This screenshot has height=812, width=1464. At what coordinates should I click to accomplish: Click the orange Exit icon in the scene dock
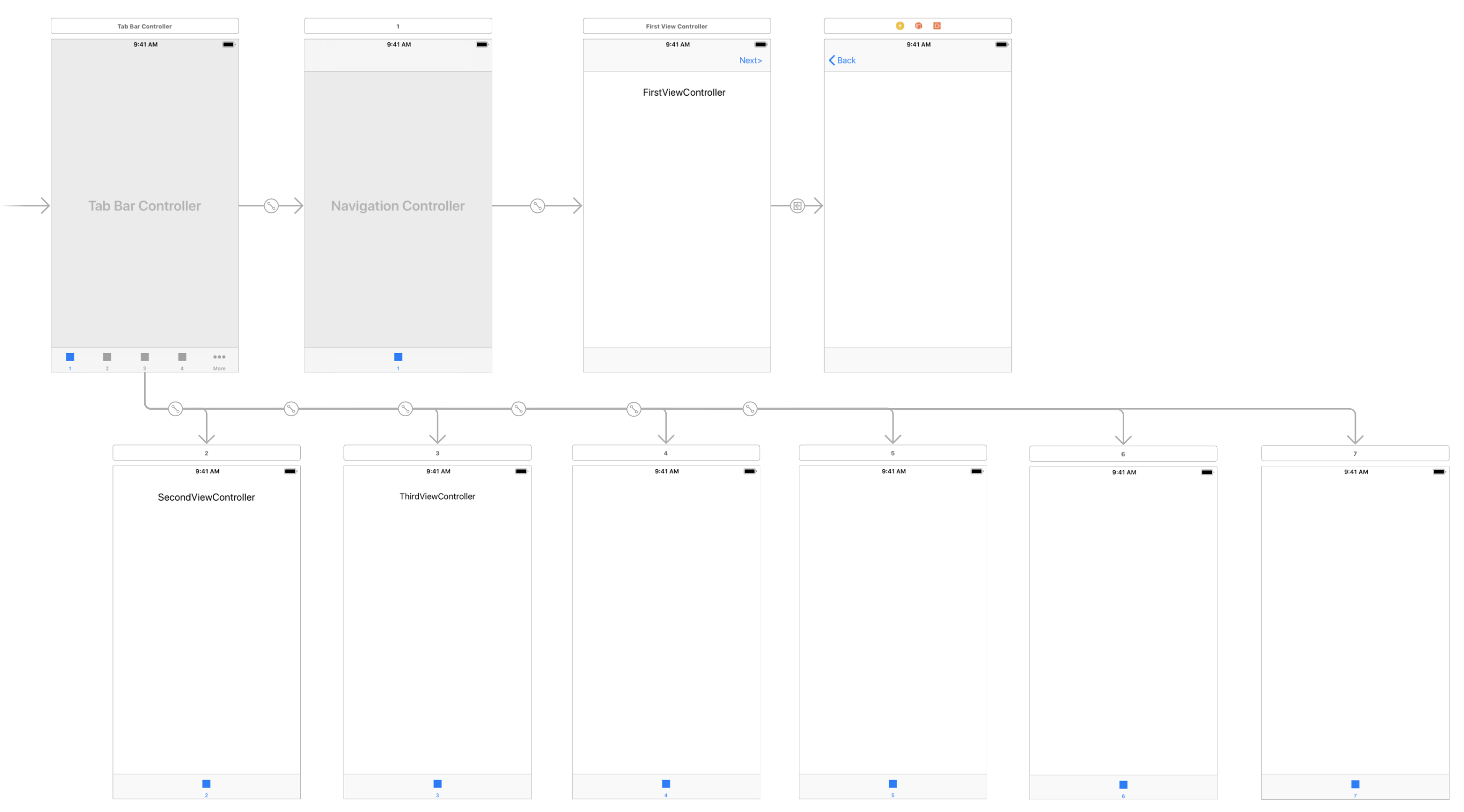click(936, 26)
